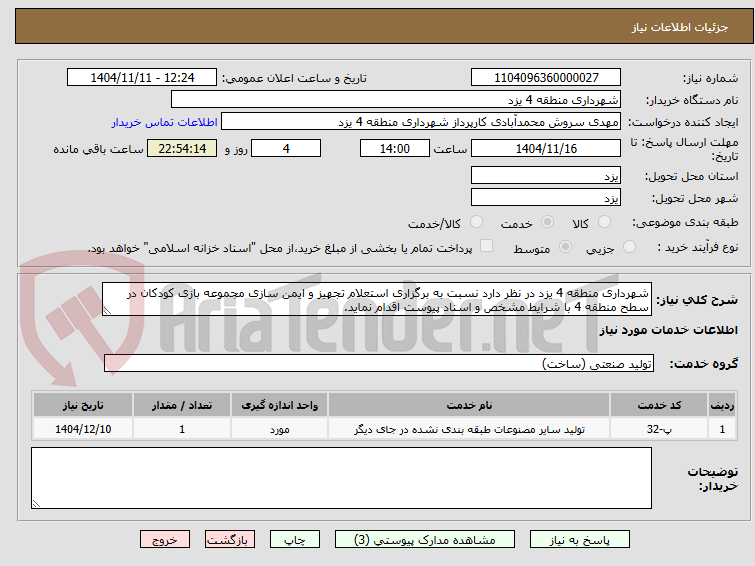Click the buyer name field 'شهرداری منطقه 4 یزد'

pyautogui.click(x=396, y=100)
